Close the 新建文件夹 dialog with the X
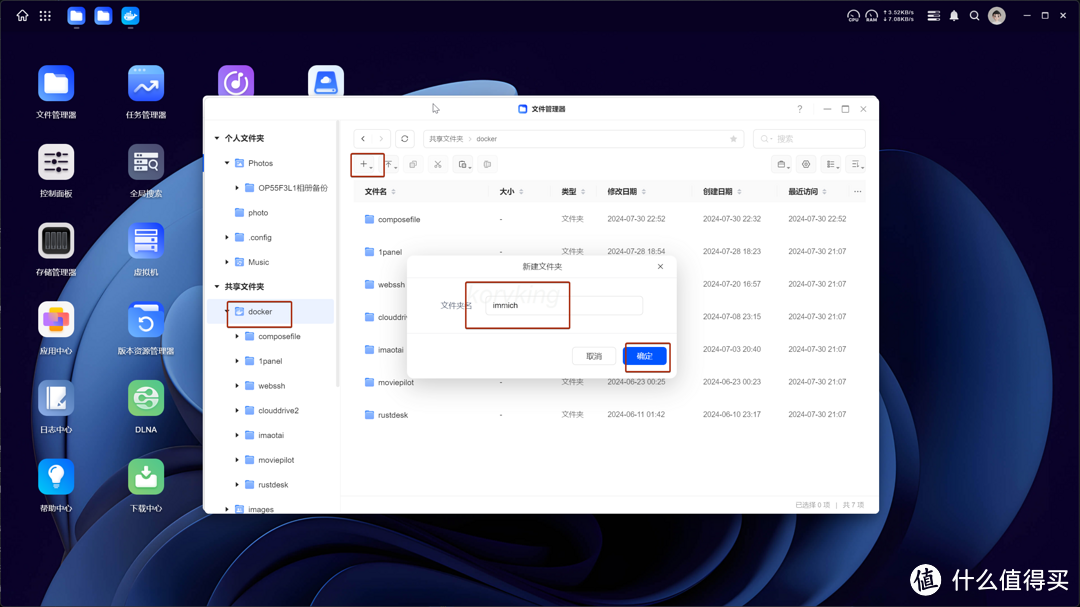This screenshot has height=607, width=1080. point(660,267)
